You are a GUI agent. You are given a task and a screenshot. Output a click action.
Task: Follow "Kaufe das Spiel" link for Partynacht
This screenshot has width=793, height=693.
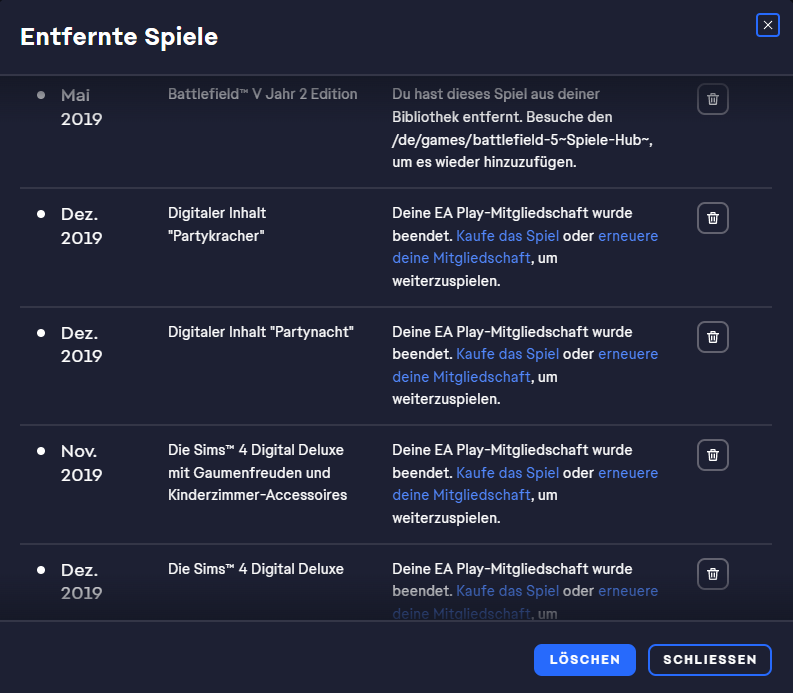507,354
